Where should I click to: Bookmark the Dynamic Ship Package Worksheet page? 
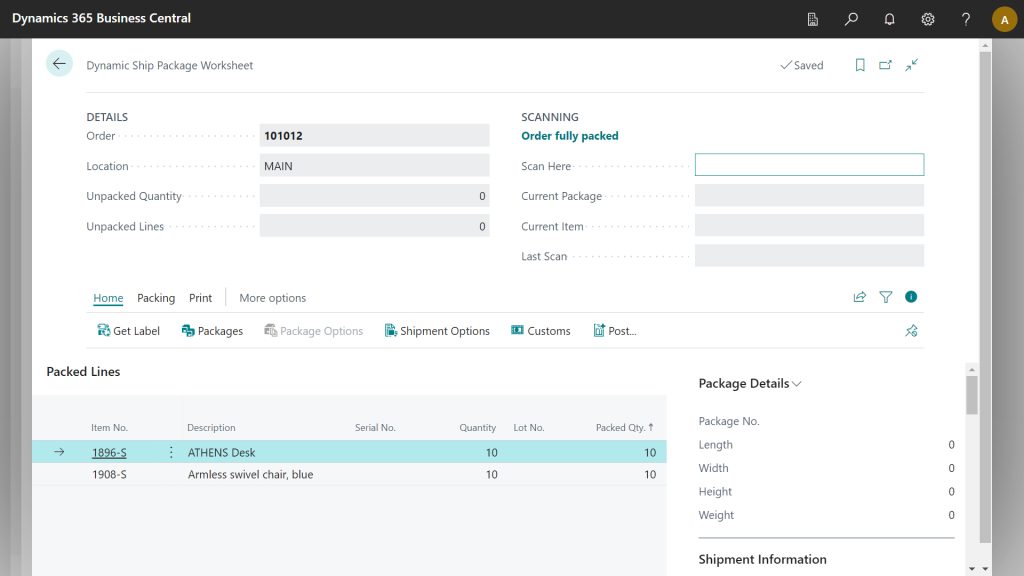pyautogui.click(x=860, y=64)
